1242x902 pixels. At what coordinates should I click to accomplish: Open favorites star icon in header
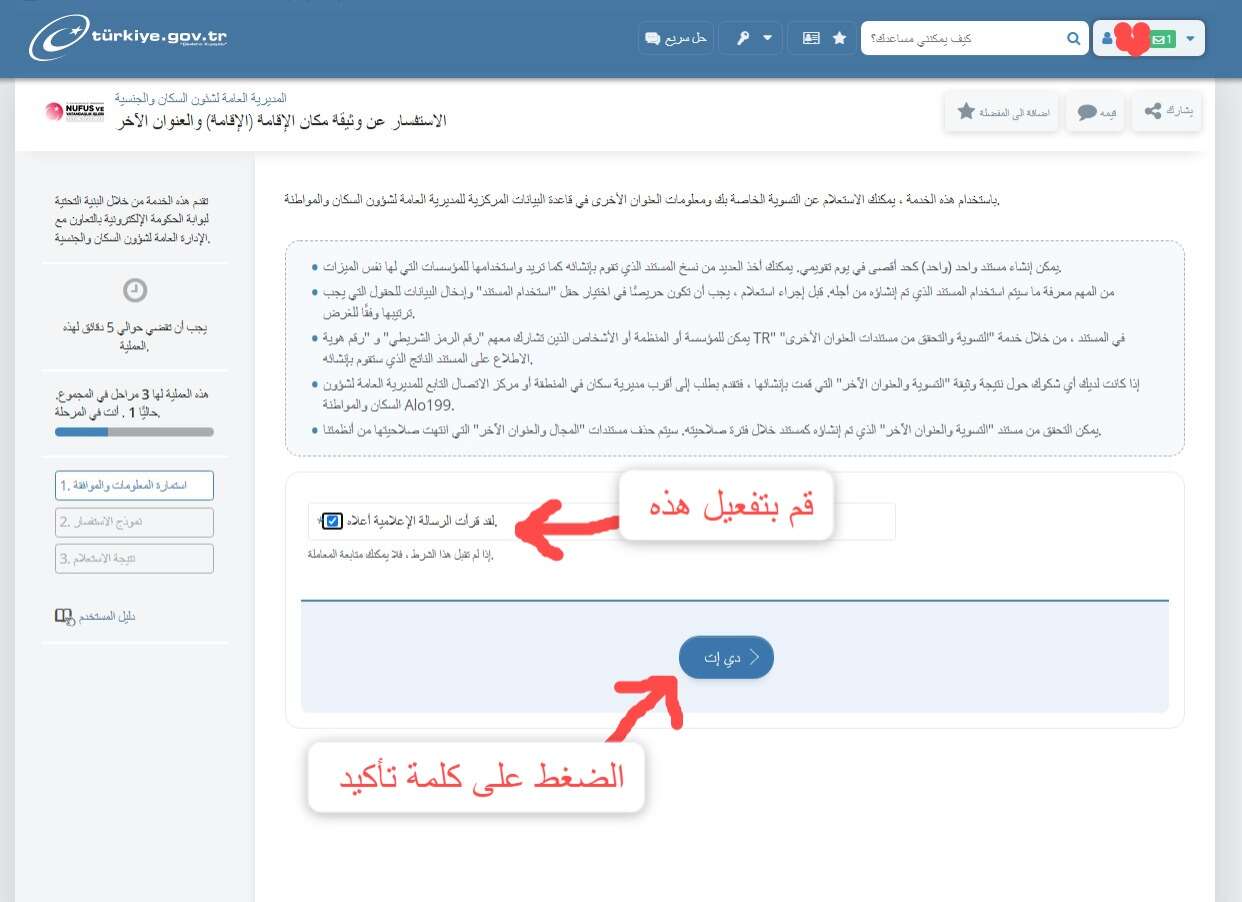[x=839, y=39]
